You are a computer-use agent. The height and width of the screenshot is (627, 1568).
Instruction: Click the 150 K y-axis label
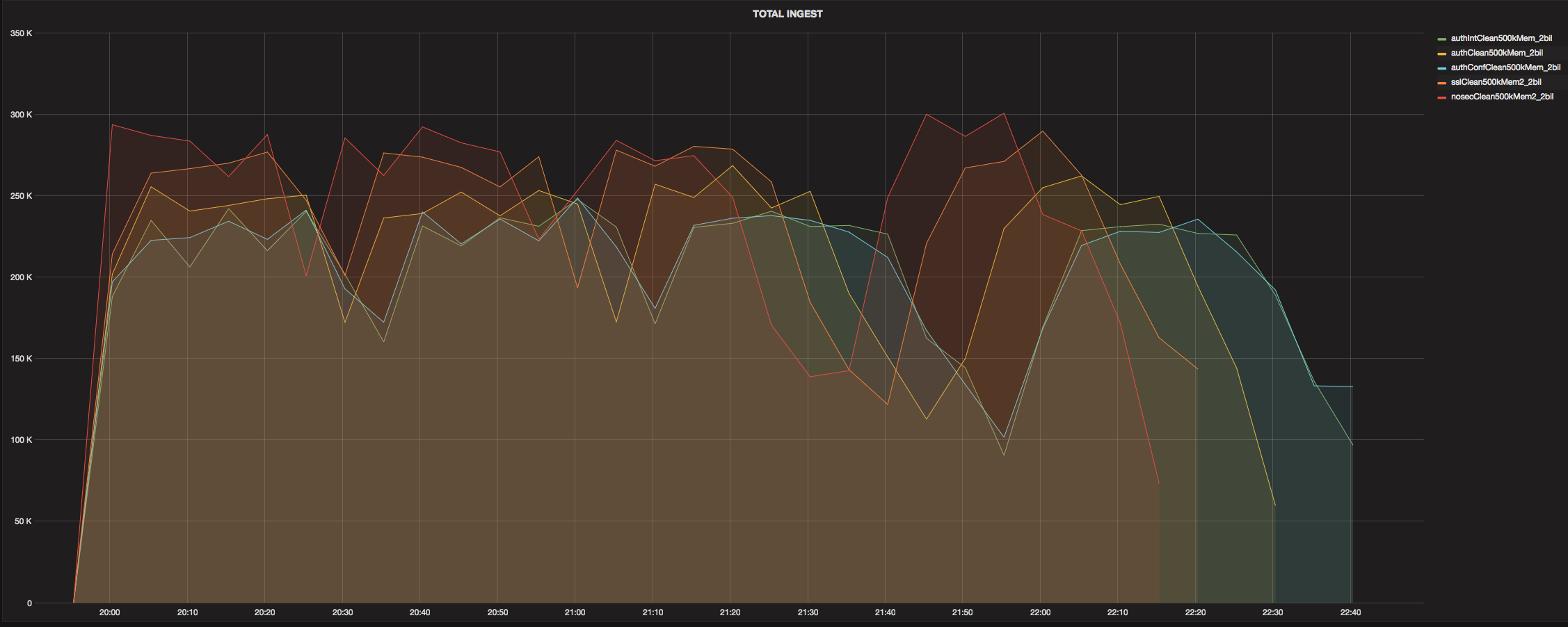(21, 359)
